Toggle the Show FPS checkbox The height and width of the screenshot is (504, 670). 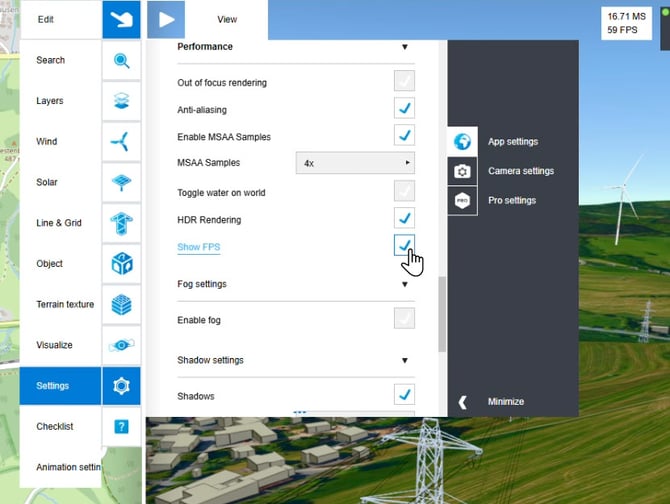point(404,245)
